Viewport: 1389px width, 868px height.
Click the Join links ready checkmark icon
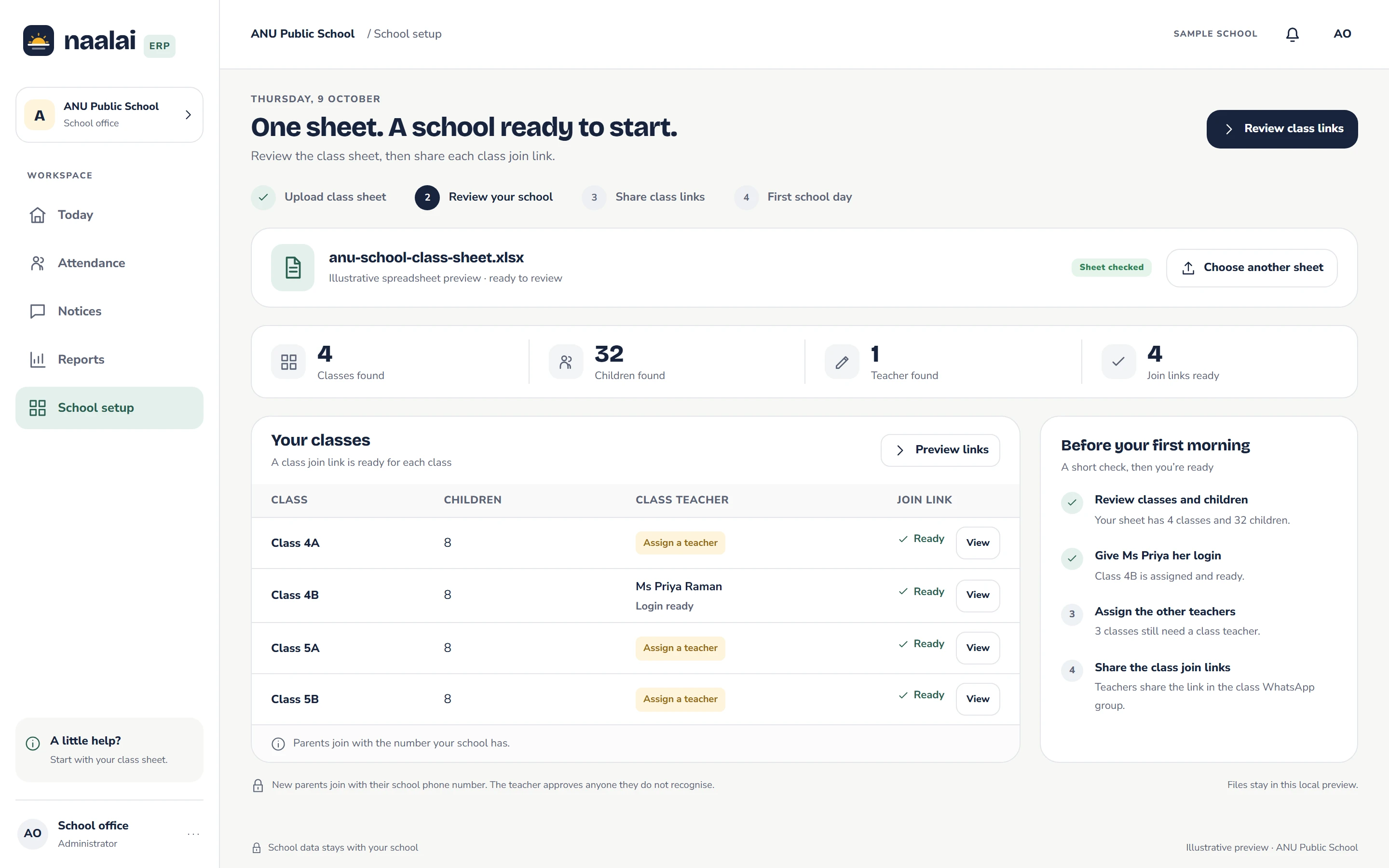coord(1118,362)
